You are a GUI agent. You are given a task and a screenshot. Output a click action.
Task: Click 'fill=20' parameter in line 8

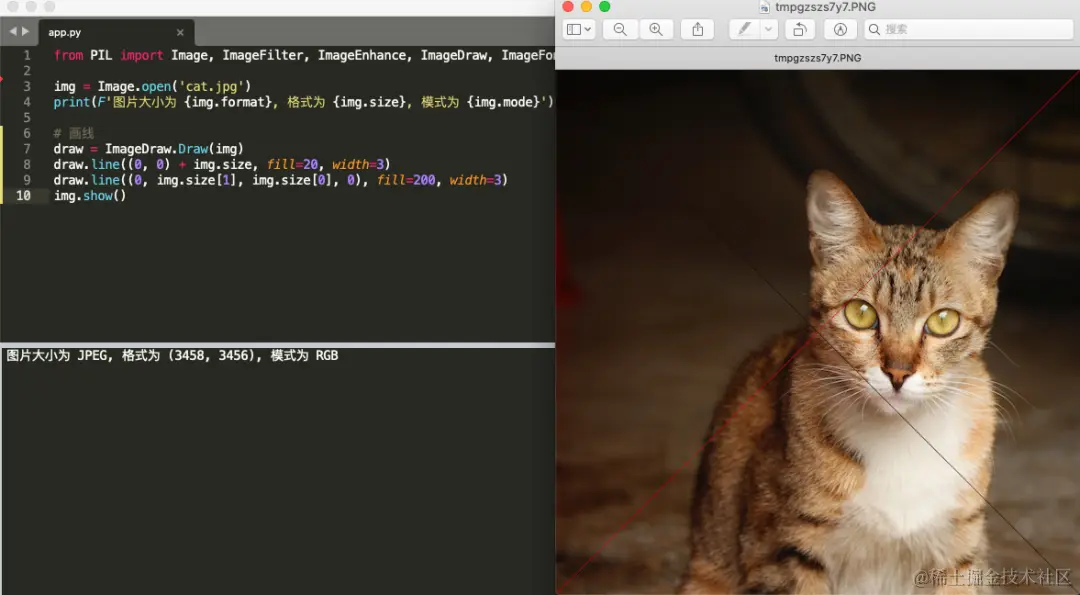[293, 165]
